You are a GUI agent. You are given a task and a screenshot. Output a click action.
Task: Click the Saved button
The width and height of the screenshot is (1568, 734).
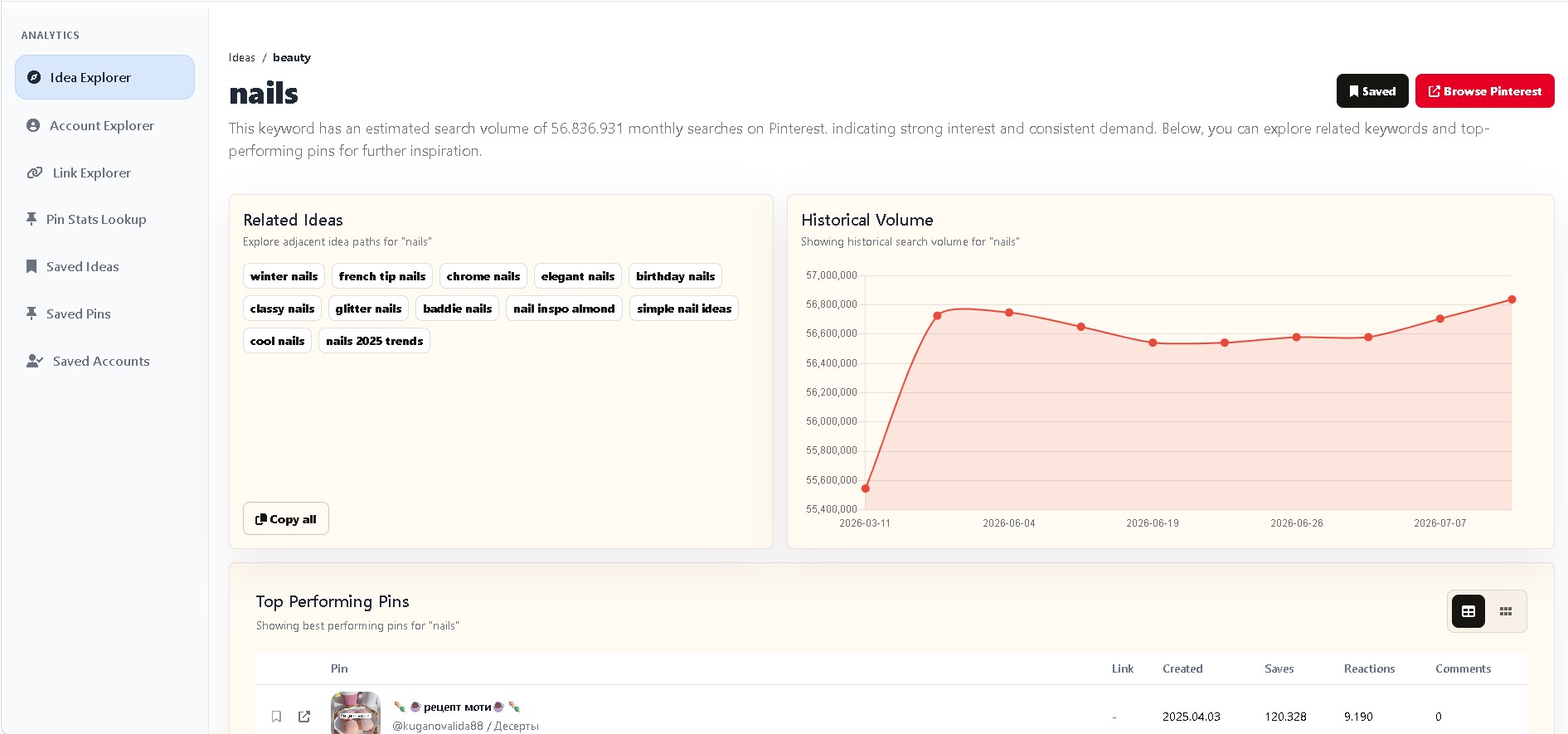click(x=1372, y=91)
